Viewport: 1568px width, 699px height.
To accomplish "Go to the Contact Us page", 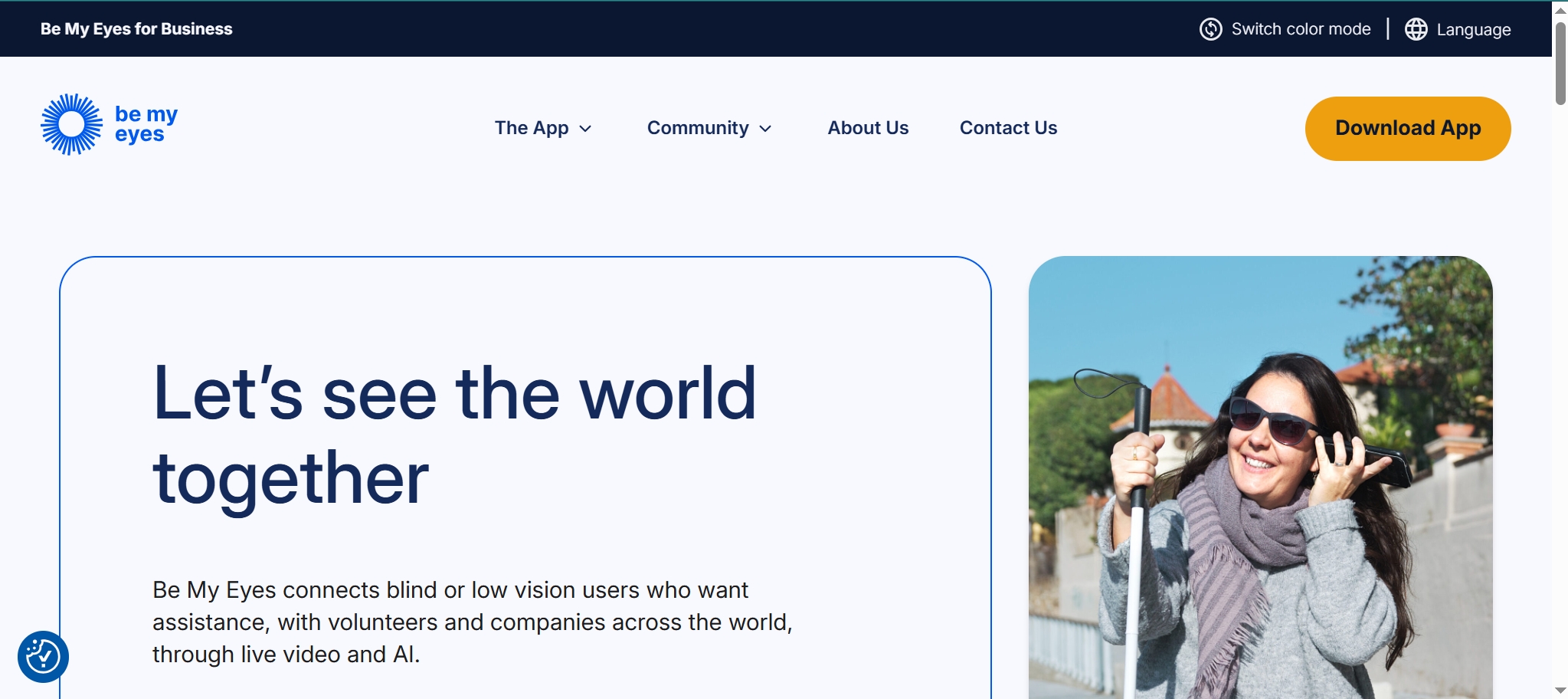I will click(x=1008, y=128).
